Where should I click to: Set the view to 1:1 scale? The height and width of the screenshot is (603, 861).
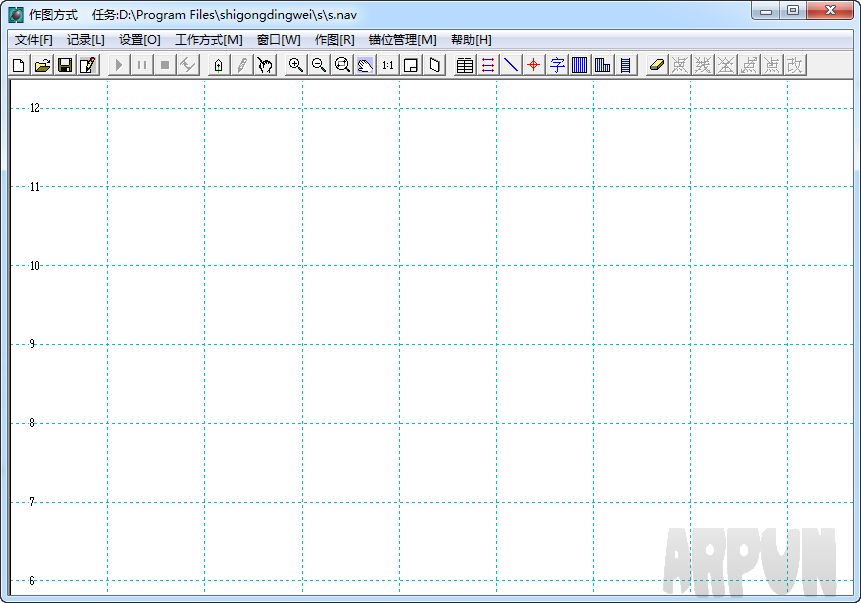(x=388, y=65)
